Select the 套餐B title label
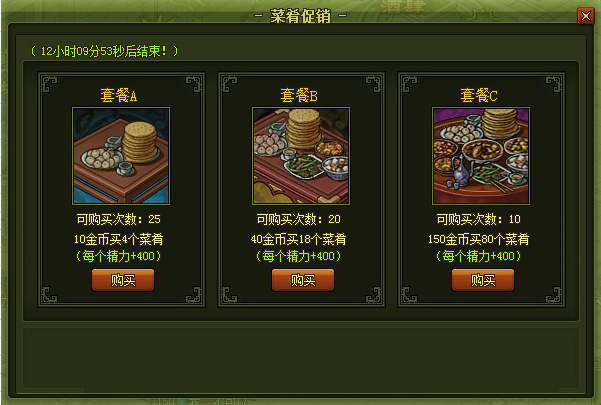Image resolution: width=601 pixels, height=405 pixels. 299,95
